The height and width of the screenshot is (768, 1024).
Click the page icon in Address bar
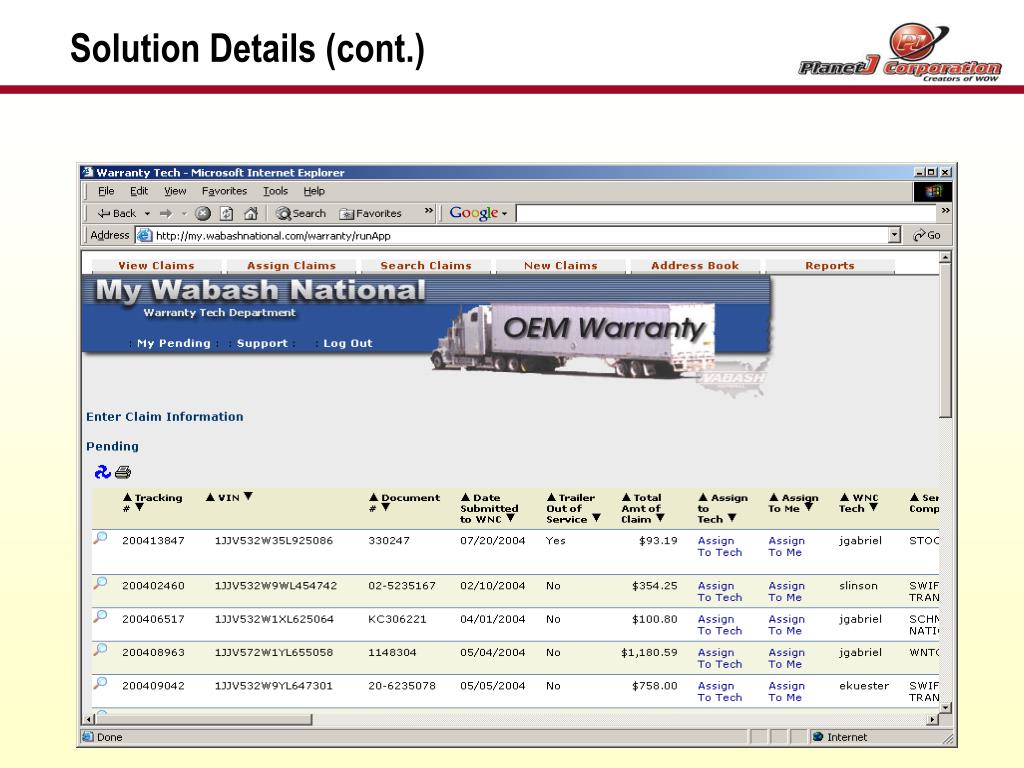coord(144,236)
